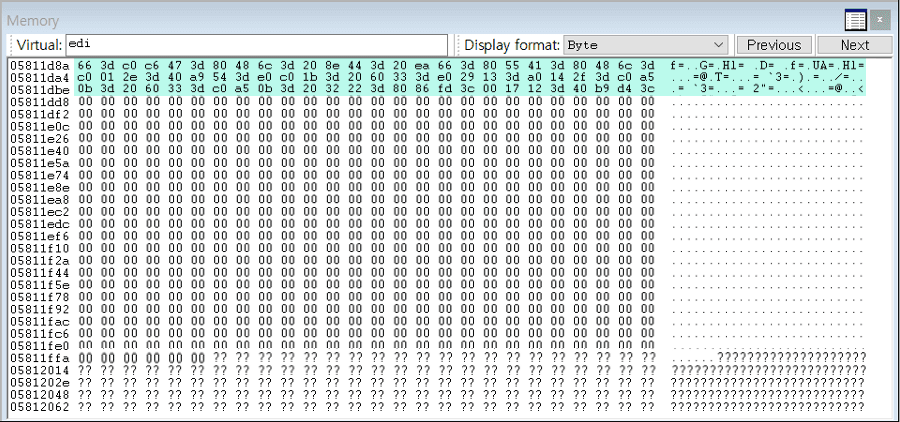Select address 05811e74 row label
900x422 pixels.
tap(40, 175)
